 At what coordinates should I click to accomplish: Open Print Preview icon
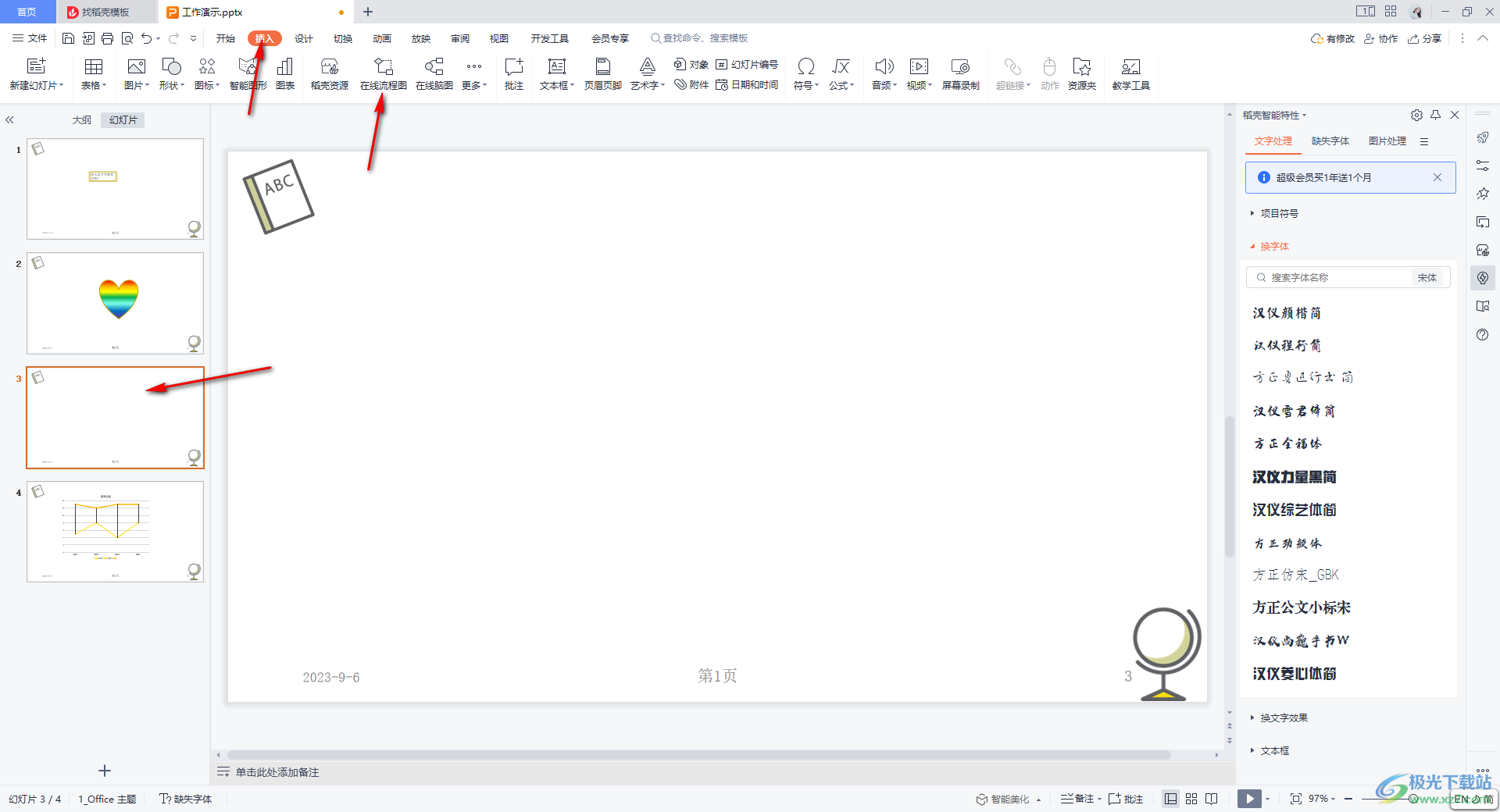click(127, 38)
